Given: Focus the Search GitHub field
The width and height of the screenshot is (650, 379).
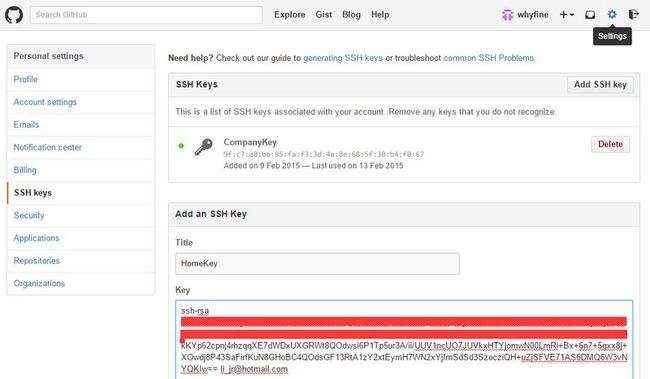Looking at the screenshot, I should coord(146,15).
